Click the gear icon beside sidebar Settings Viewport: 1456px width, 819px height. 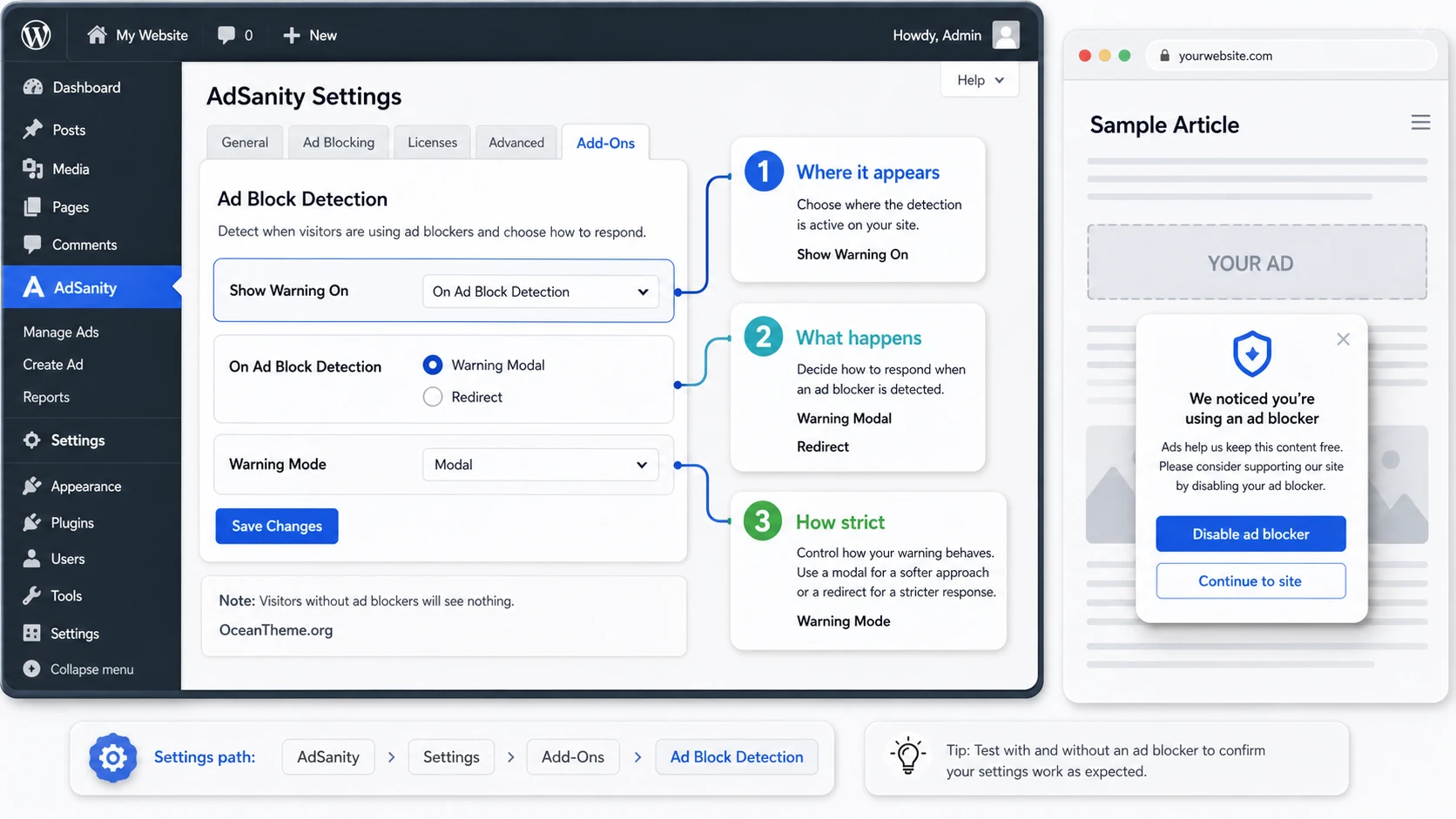point(32,440)
